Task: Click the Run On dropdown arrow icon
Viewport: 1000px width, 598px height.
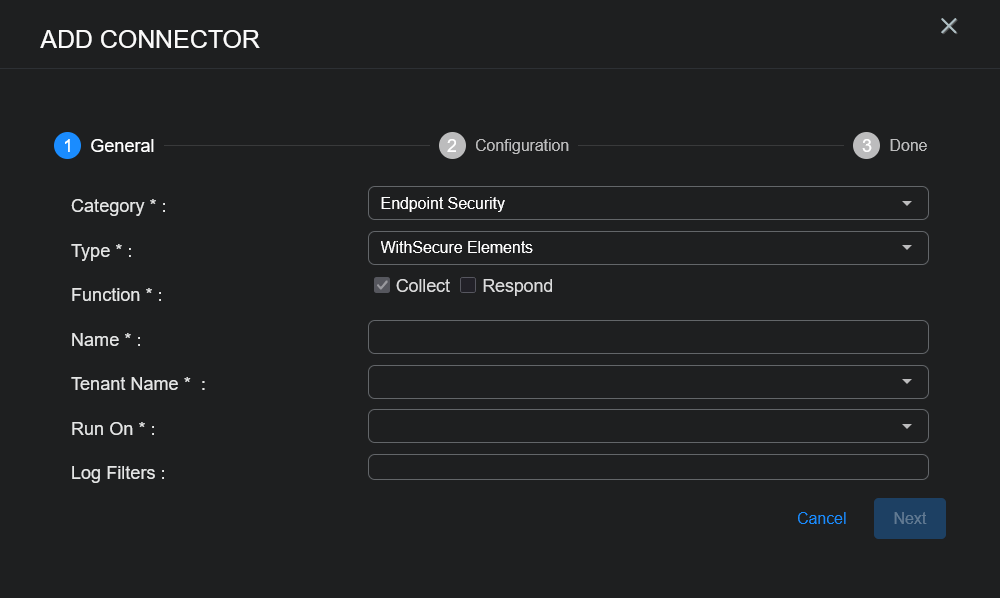Action: tap(907, 426)
